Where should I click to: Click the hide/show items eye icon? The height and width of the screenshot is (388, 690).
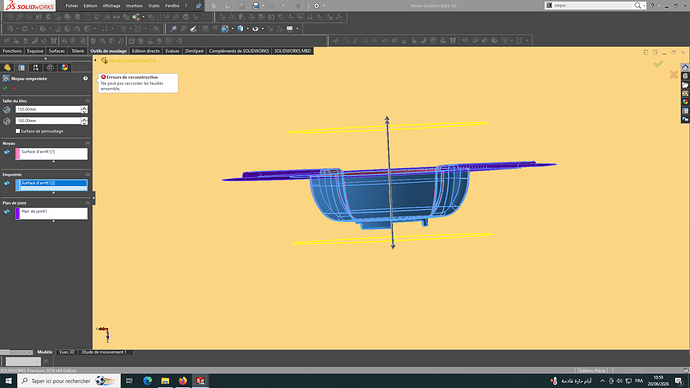click(255, 29)
